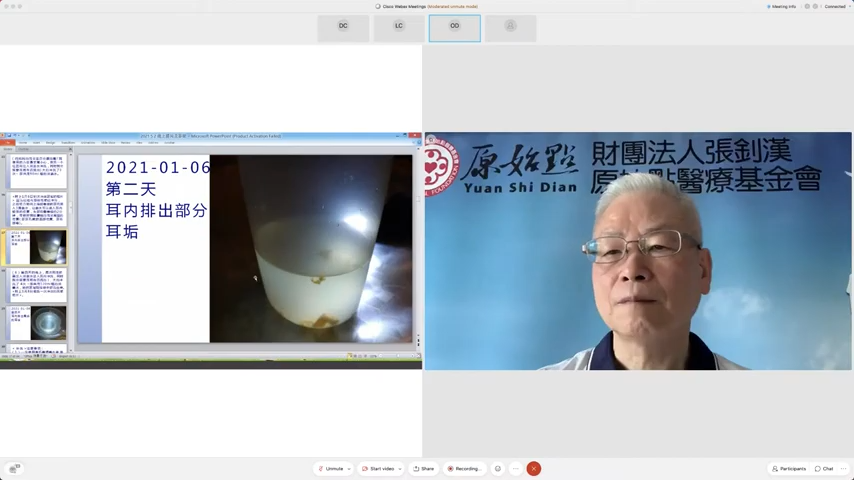854x480 pixels.
Task: Select the LC participant thumbnail
Action: [x=399, y=27]
